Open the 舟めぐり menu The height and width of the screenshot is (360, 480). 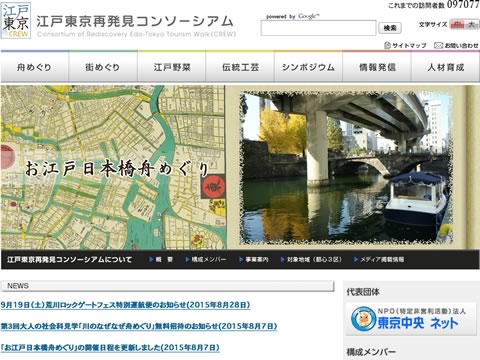click(x=34, y=67)
